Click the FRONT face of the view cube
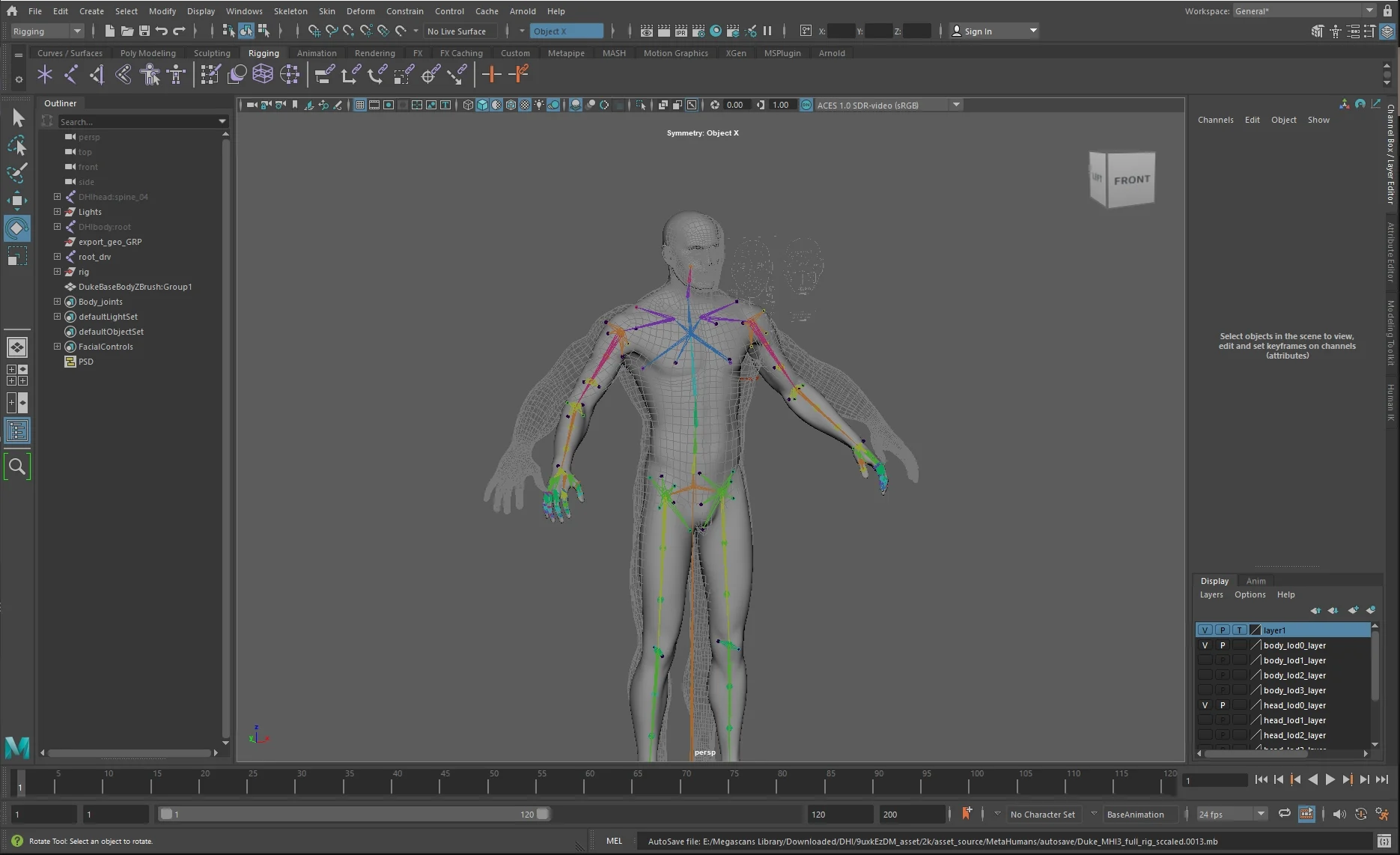The image size is (1400, 855). [x=1131, y=180]
